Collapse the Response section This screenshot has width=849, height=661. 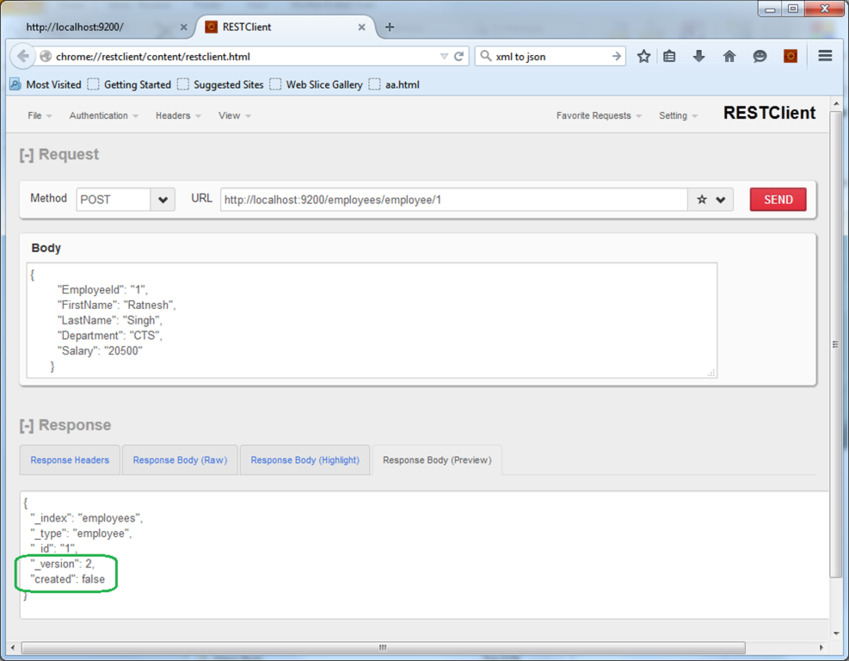coord(26,425)
